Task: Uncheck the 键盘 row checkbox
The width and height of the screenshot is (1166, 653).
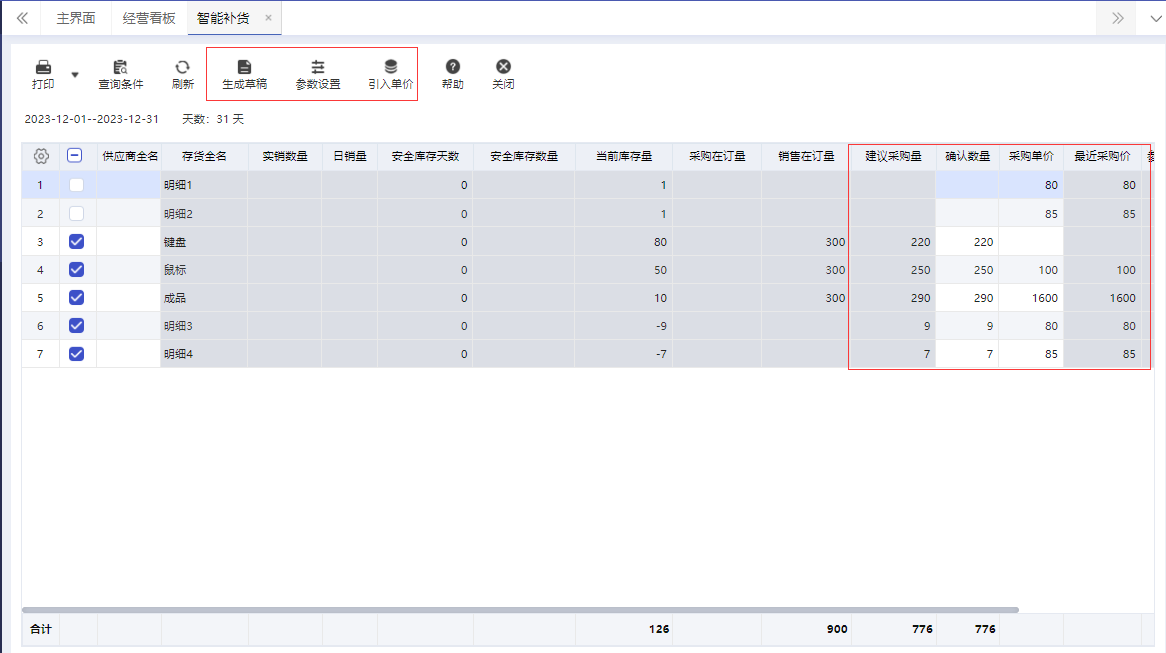Action: [76, 242]
